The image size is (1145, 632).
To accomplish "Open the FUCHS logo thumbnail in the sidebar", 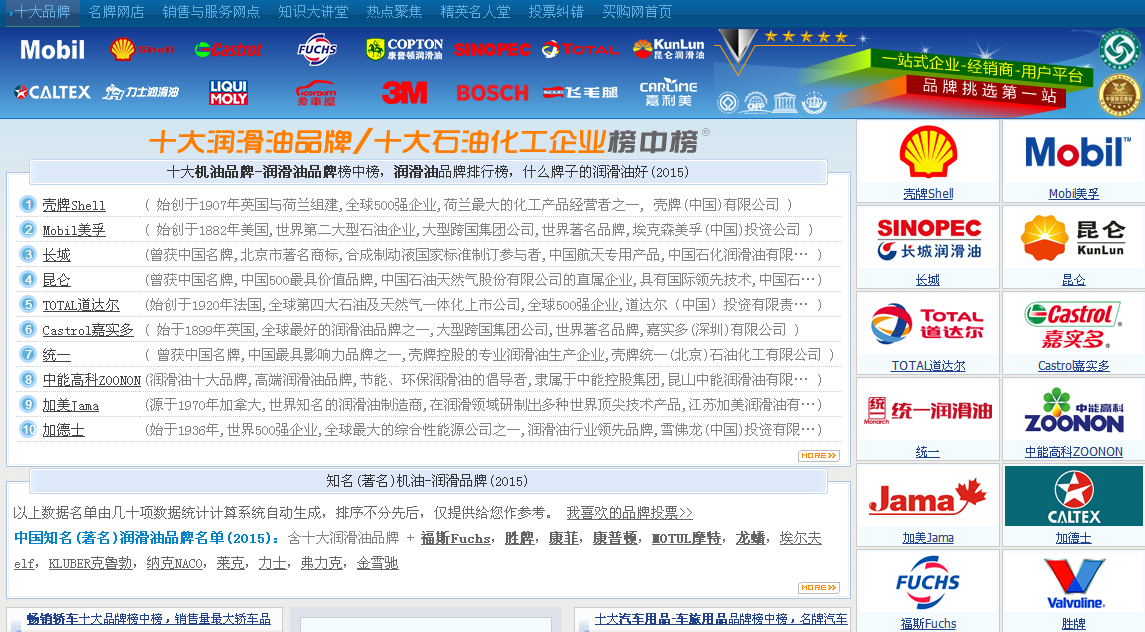I will click(x=928, y=583).
